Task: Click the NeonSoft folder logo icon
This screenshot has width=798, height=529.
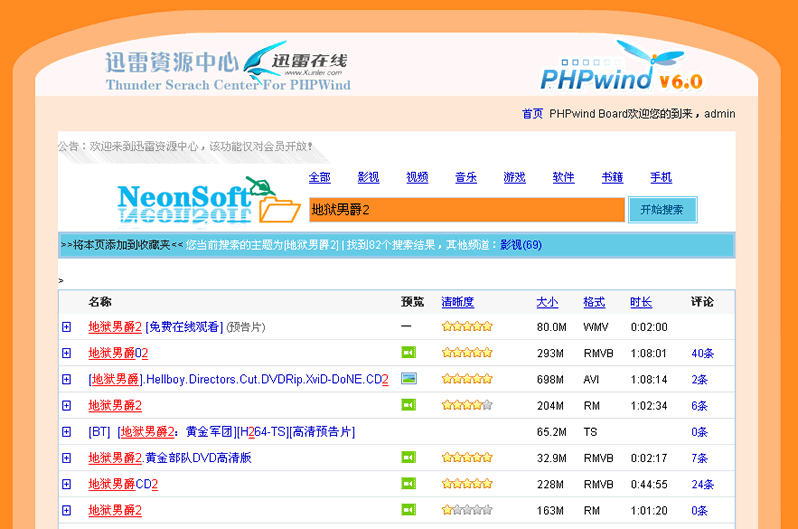Action: (x=279, y=208)
